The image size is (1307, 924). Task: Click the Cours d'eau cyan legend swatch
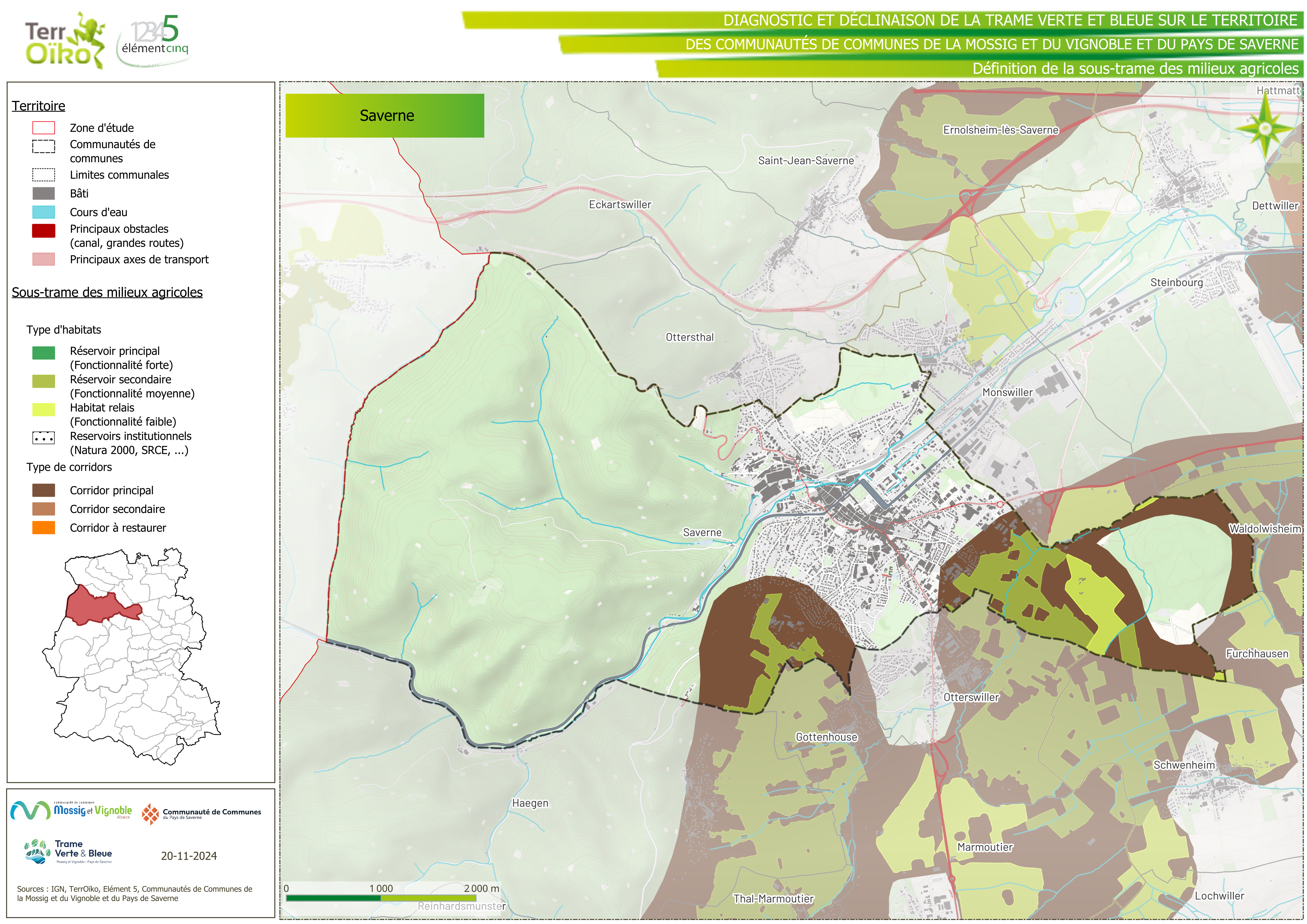(43, 212)
